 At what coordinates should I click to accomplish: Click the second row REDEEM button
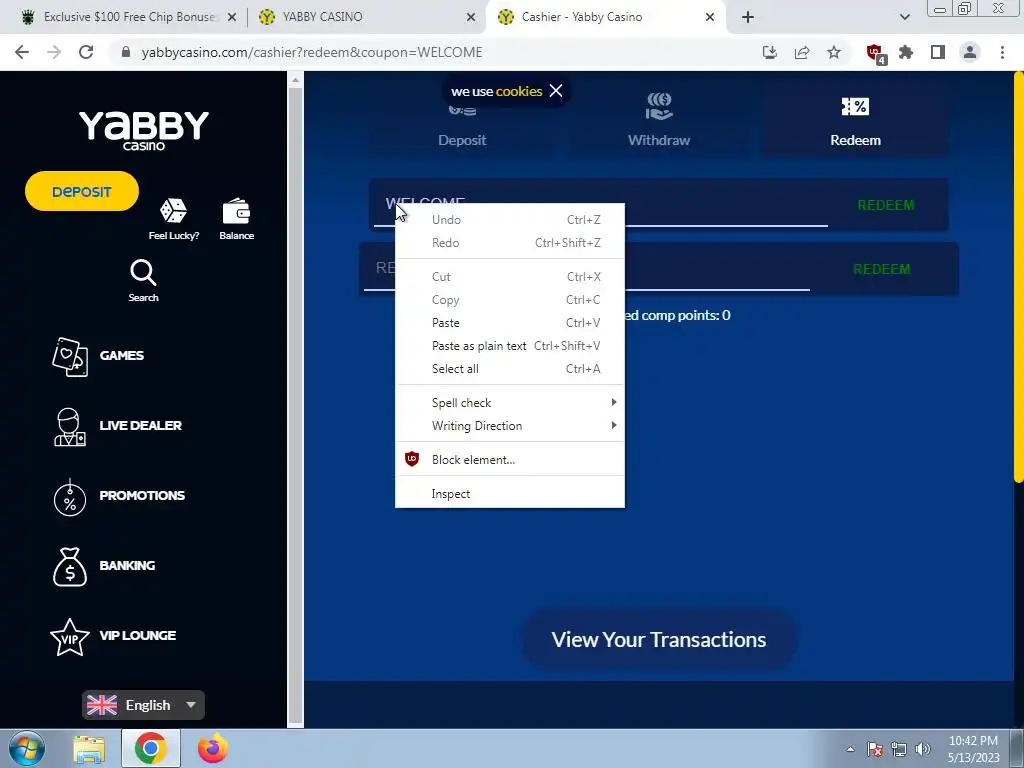pyautogui.click(x=882, y=269)
